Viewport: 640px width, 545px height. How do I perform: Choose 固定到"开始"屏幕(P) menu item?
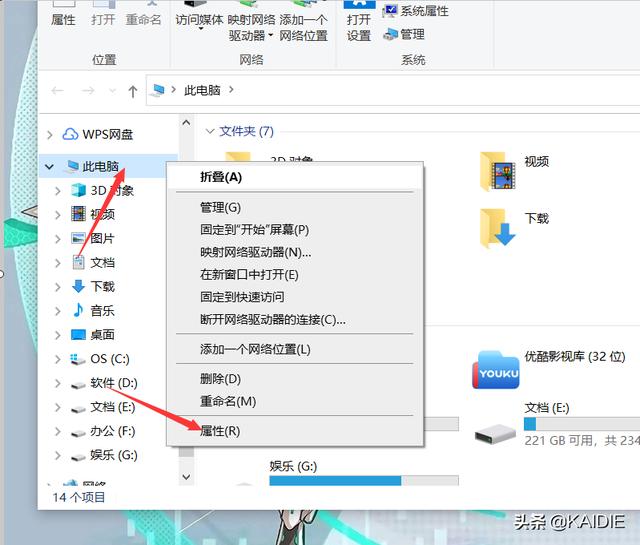(295, 229)
